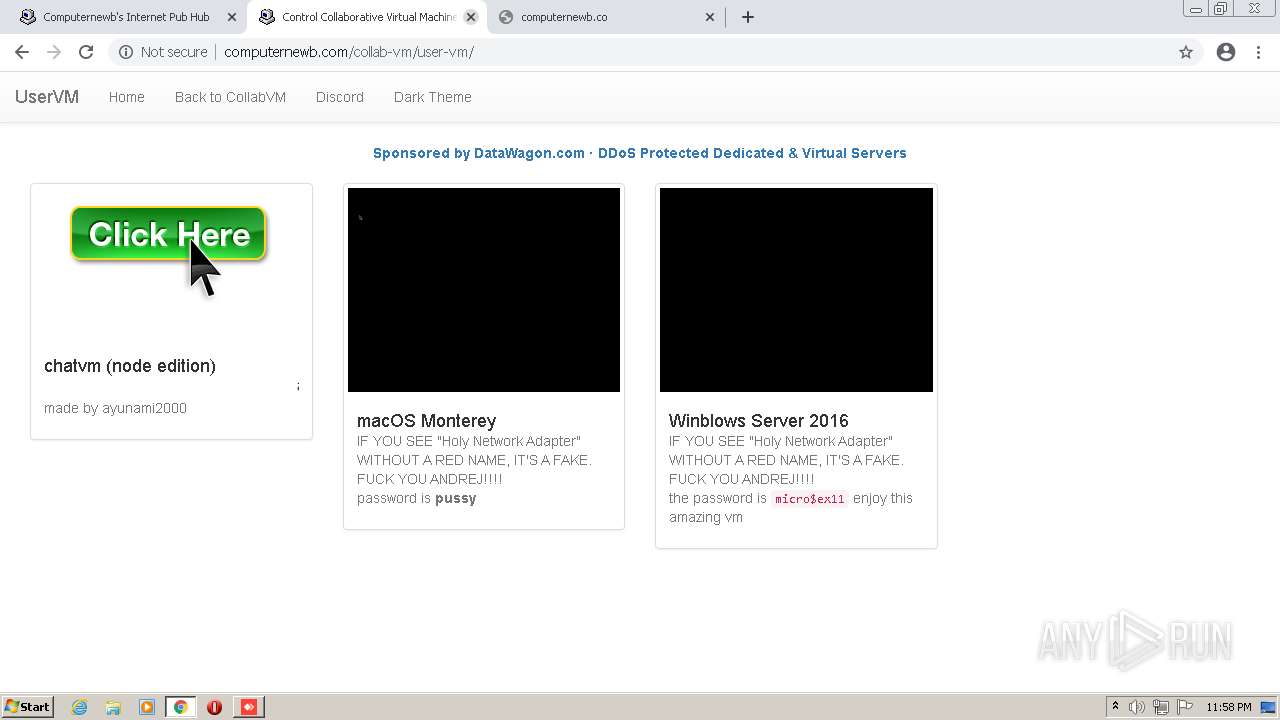Click the browser forward arrow
1280x720 pixels.
(x=54, y=52)
